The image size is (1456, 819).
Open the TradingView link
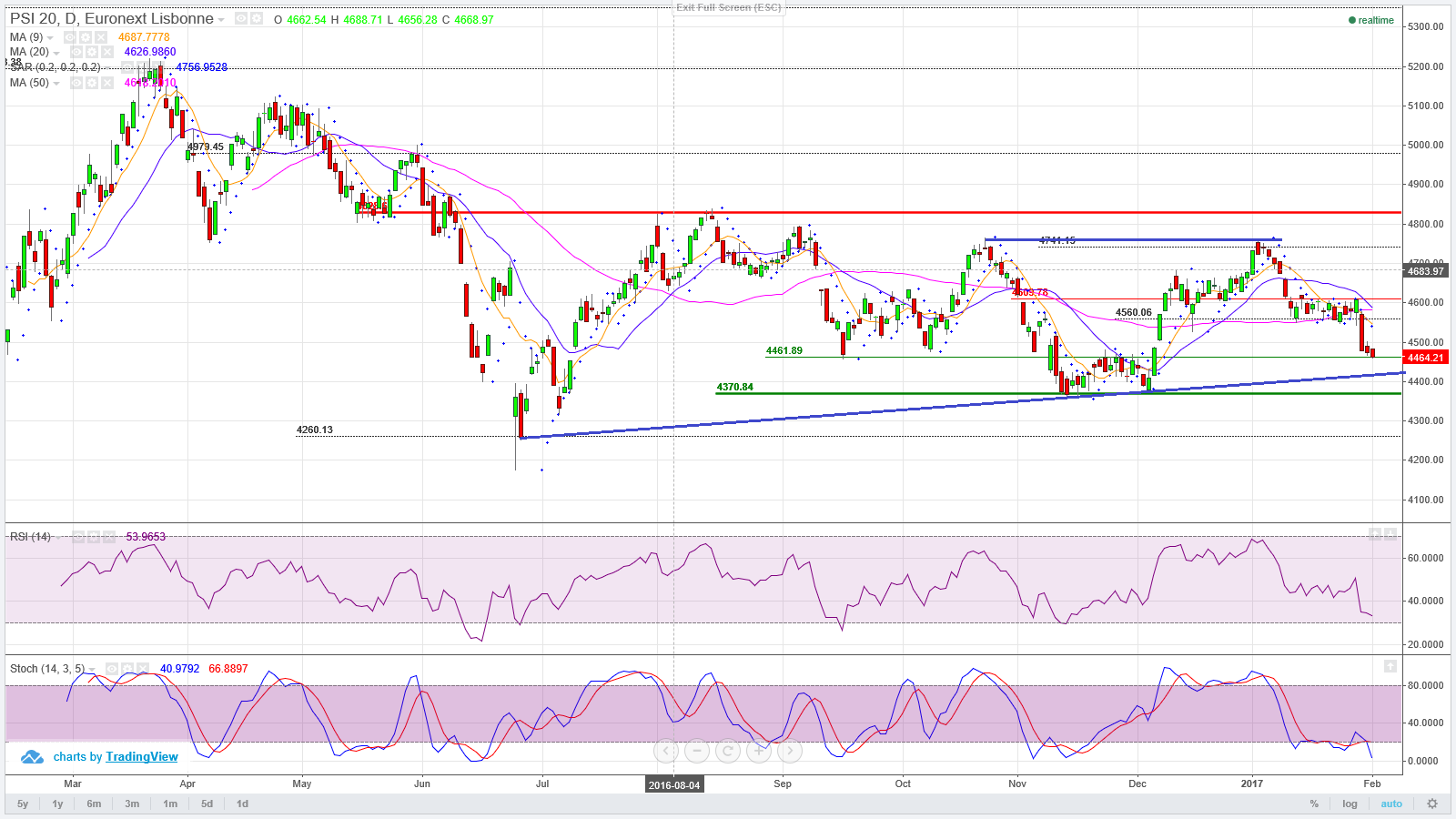coord(142,757)
